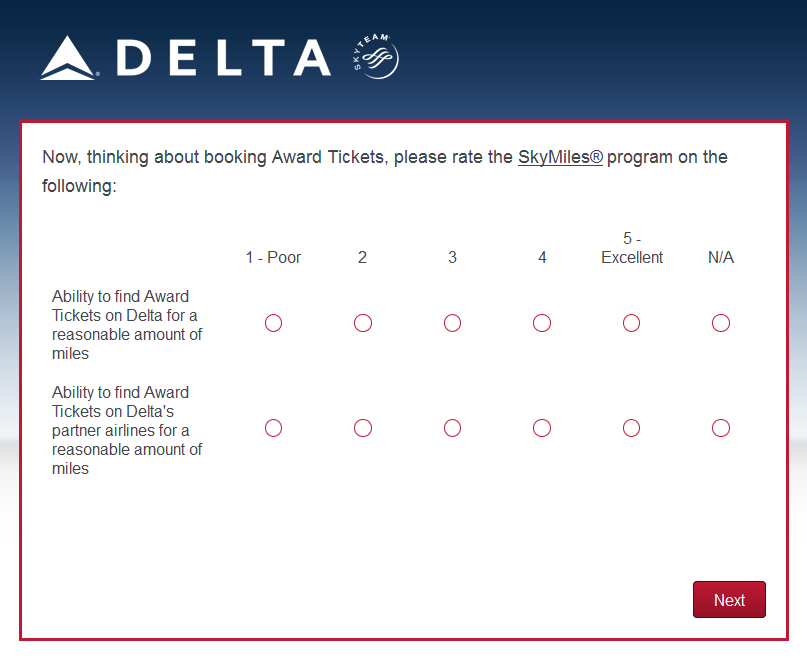Rate Delta award tickets as 1 - Poor

click(273, 323)
